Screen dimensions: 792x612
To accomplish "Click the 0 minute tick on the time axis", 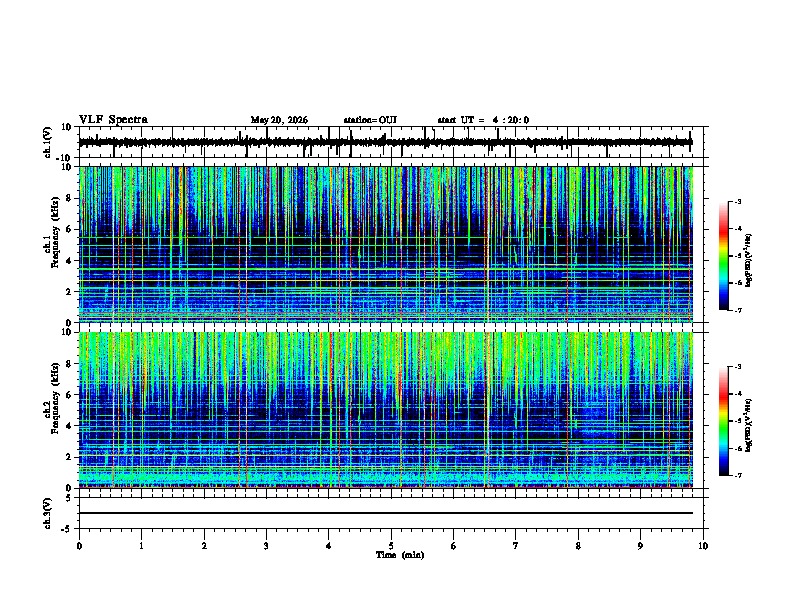I will point(79,546).
